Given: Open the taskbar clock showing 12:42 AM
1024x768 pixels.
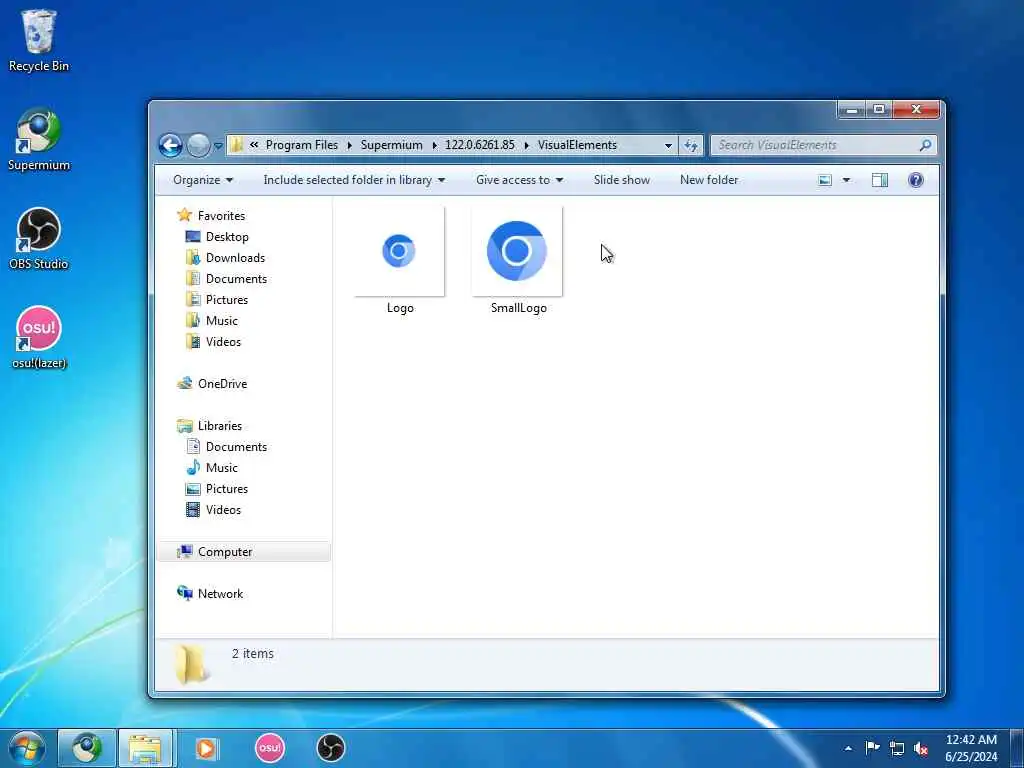Looking at the screenshot, I should (971, 748).
